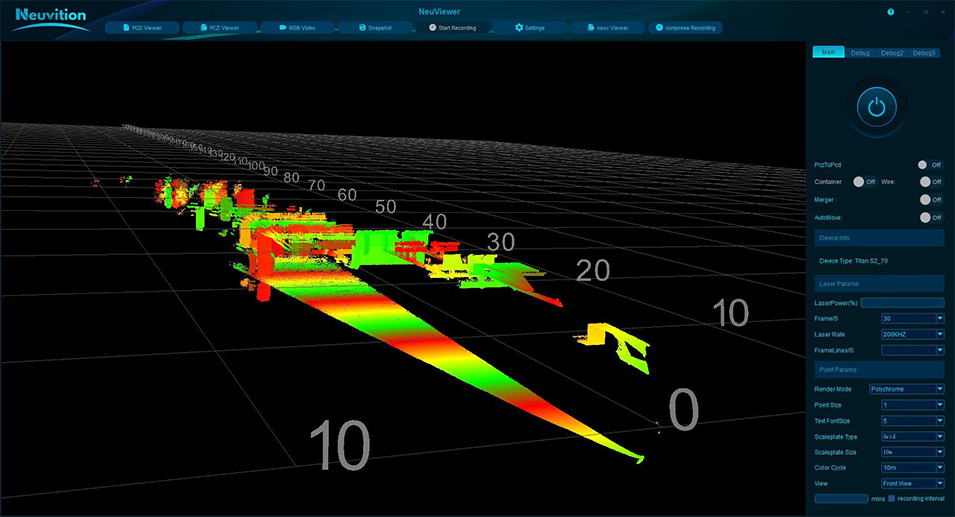Switch to the Debug3 tab
This screenshot has width=955, height=517.
[924, 53]
